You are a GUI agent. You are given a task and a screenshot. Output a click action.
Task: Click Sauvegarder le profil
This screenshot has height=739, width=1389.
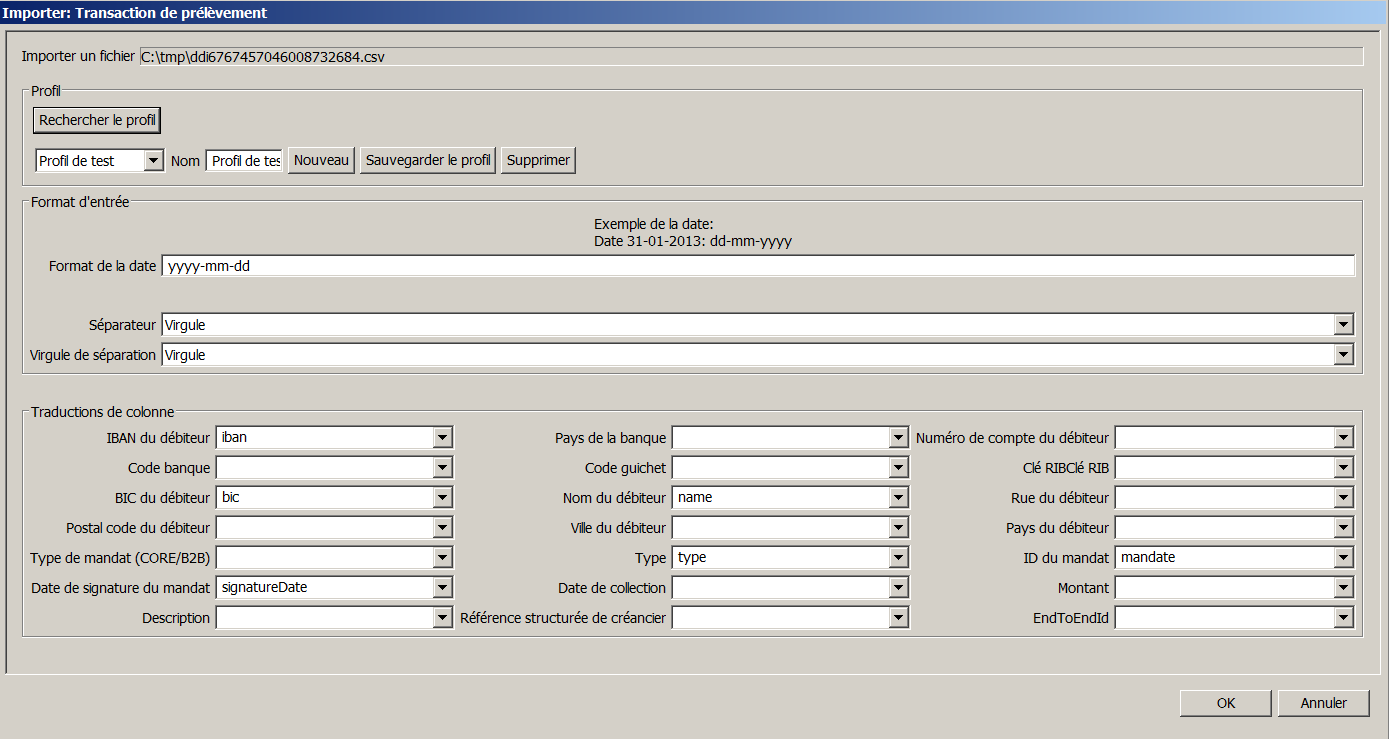pos(428,160)
